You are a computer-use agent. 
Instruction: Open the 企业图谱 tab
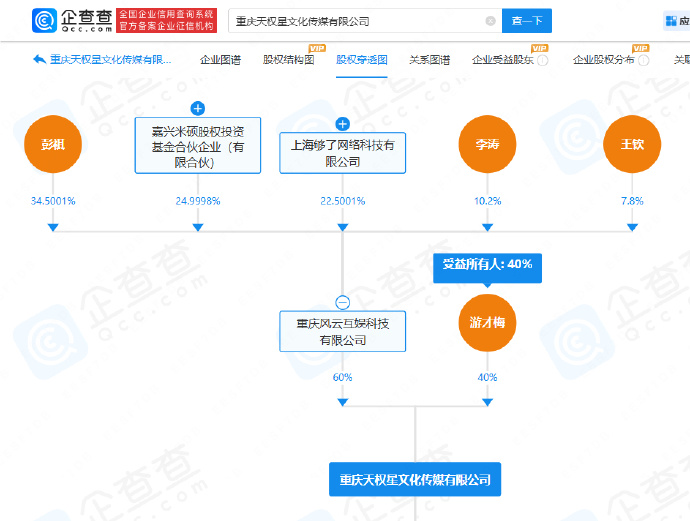click(220, 60)
